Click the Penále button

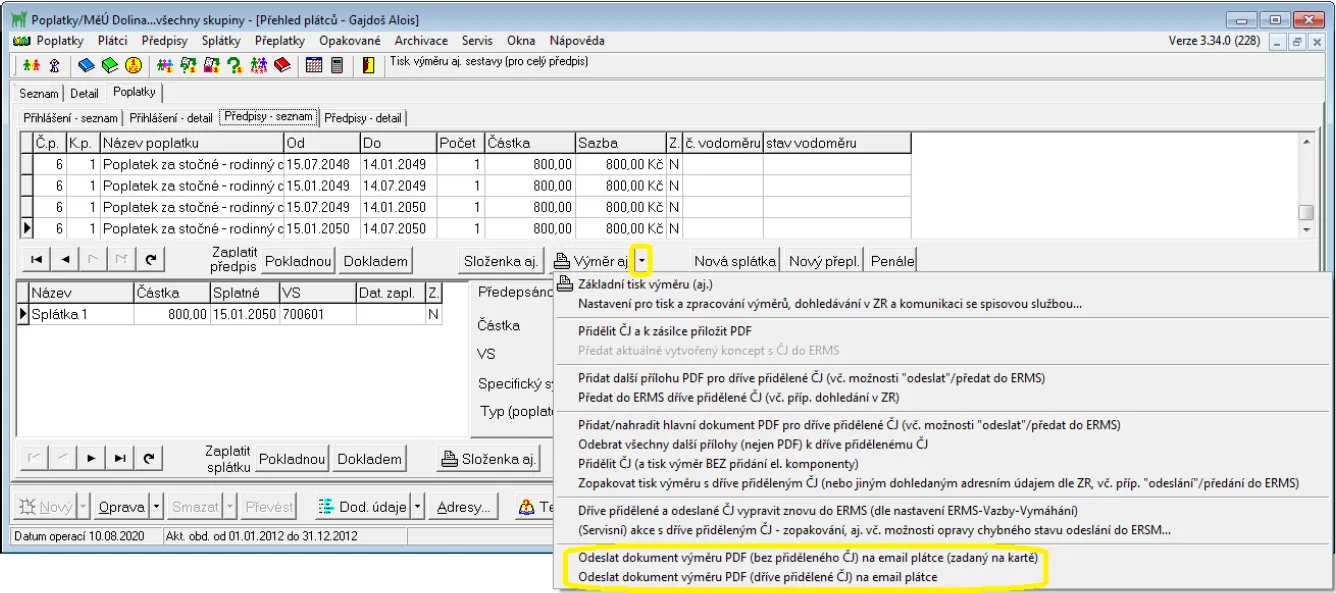click(x=892, y=261)
